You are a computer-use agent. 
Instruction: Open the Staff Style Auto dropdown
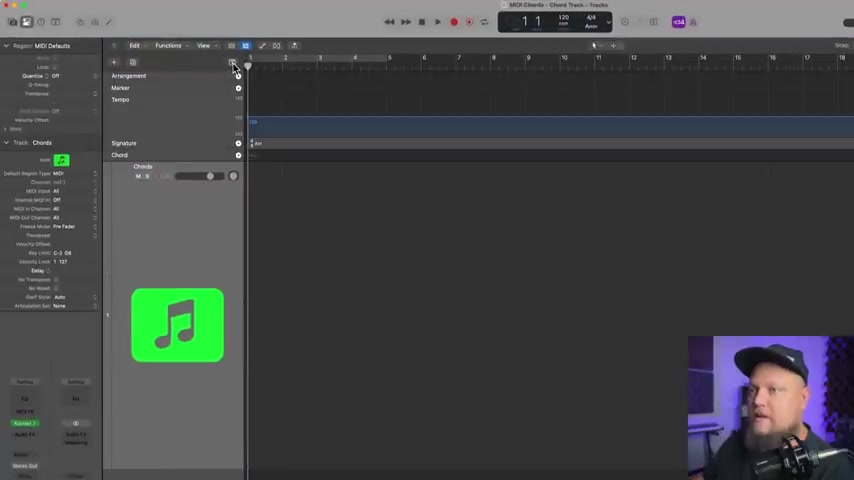tap(76, 297)
